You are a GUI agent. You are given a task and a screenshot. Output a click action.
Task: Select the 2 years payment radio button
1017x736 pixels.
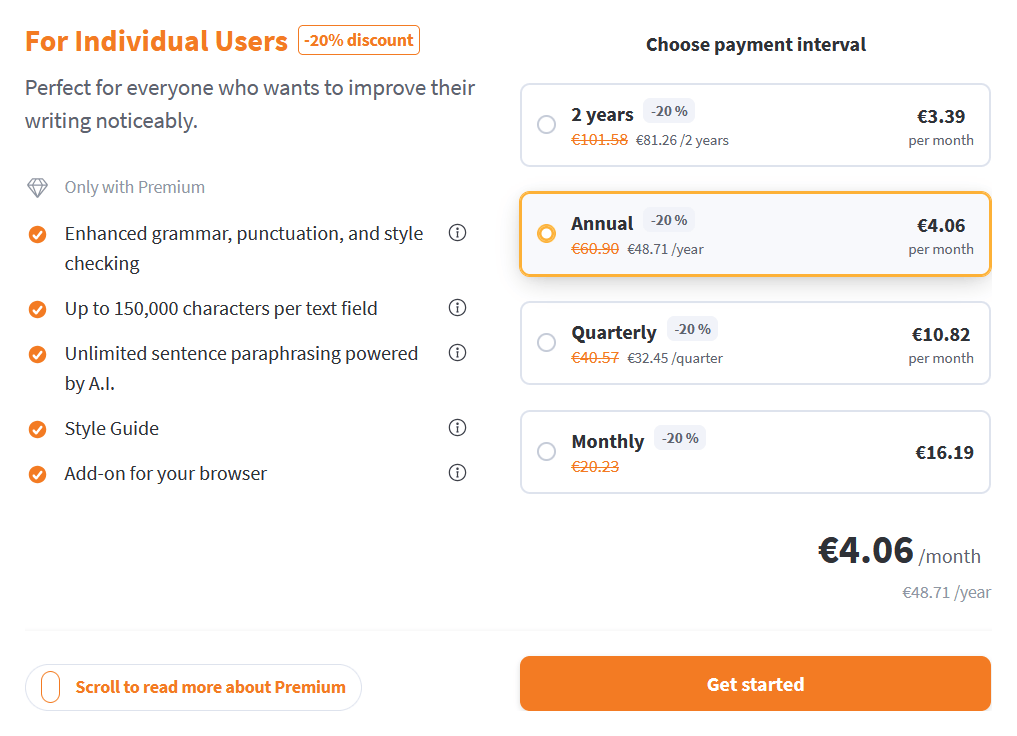pyautogui.click(x=547, y=125)
